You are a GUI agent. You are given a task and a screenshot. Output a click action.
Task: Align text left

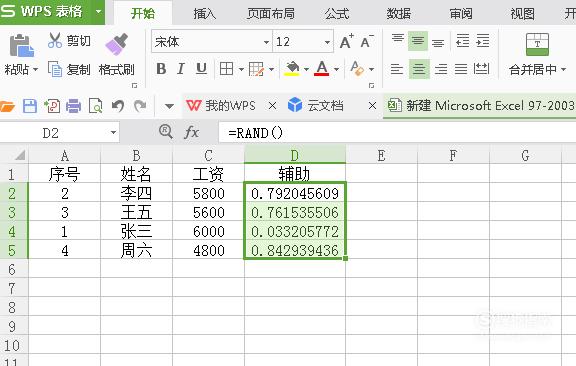(397, 69)
